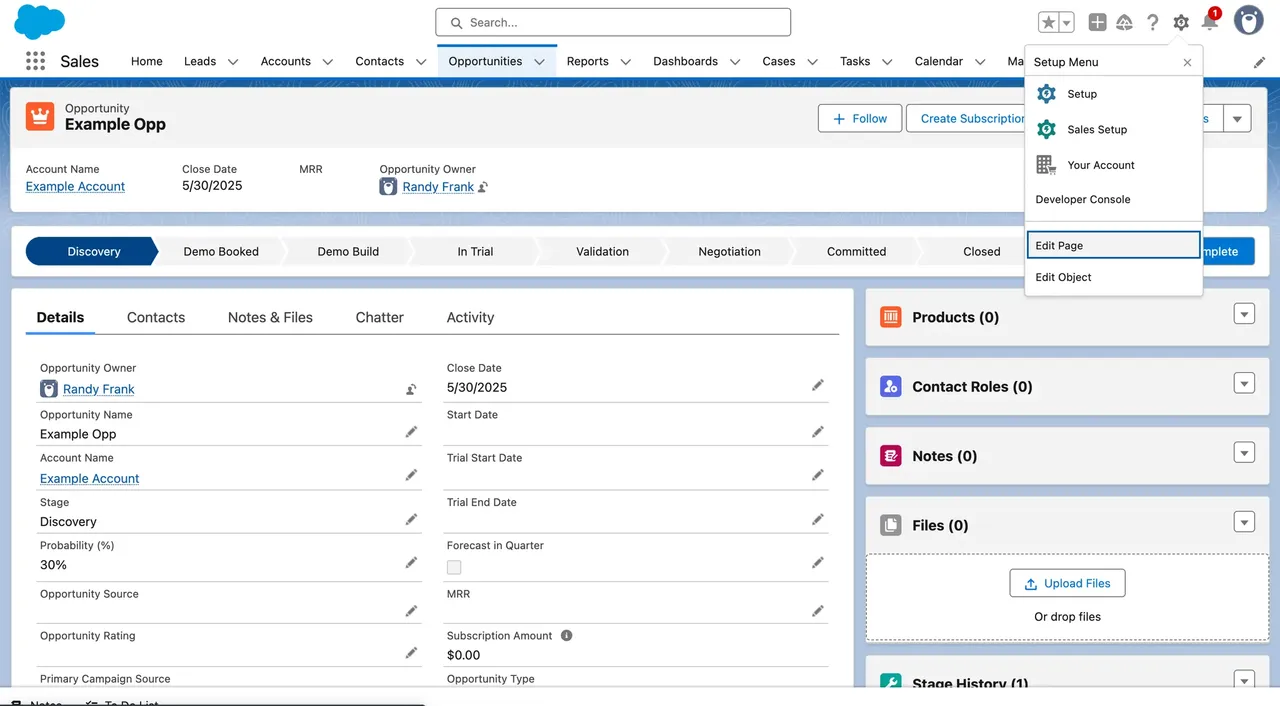
Task: Expand the Dashboards nav dropdown
Action: click(735, 62)
